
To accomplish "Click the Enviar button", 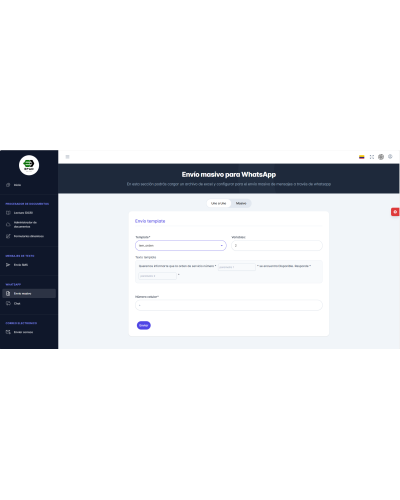I will click(x=144, y=325).
